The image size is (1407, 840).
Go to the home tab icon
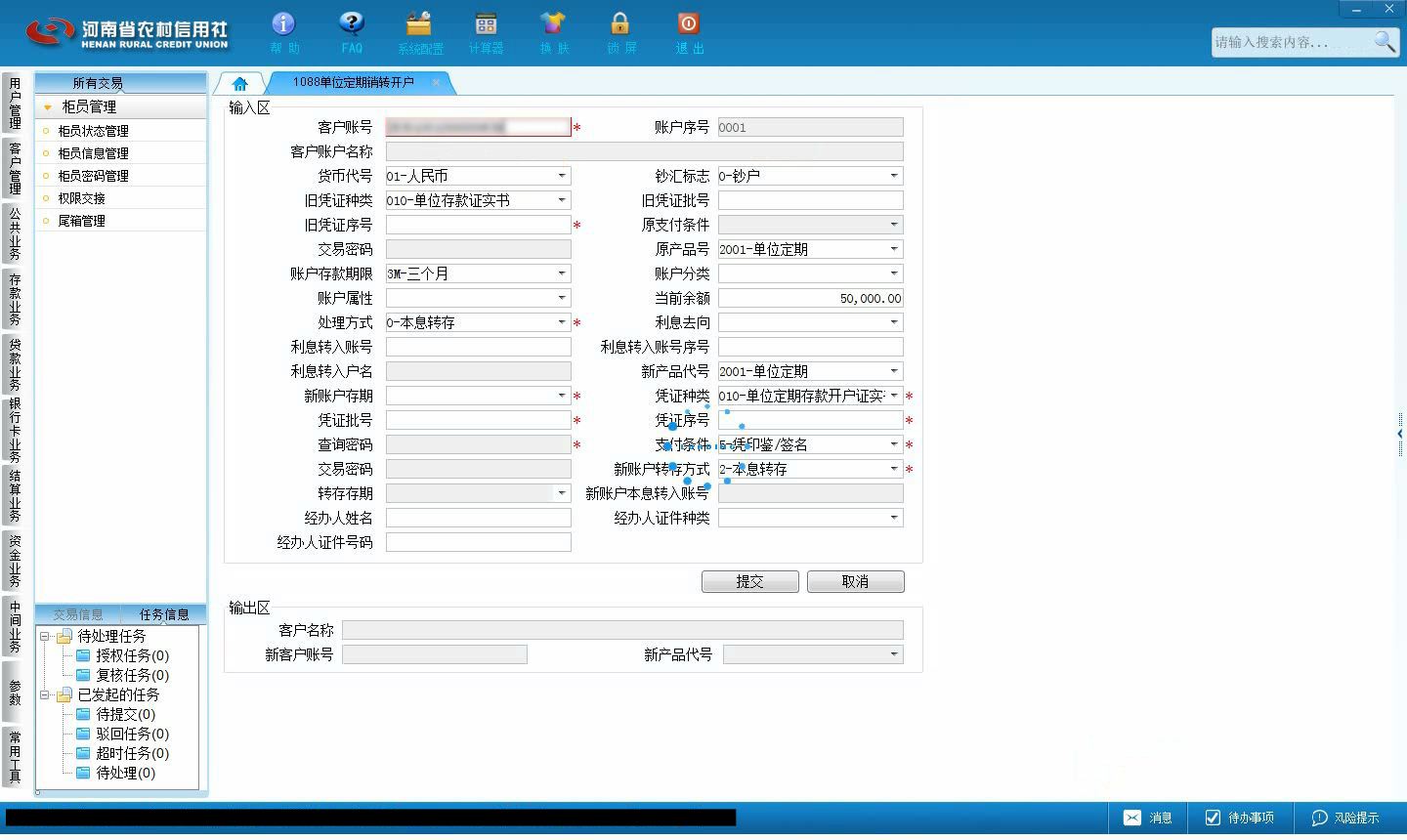tap(240, 83)
